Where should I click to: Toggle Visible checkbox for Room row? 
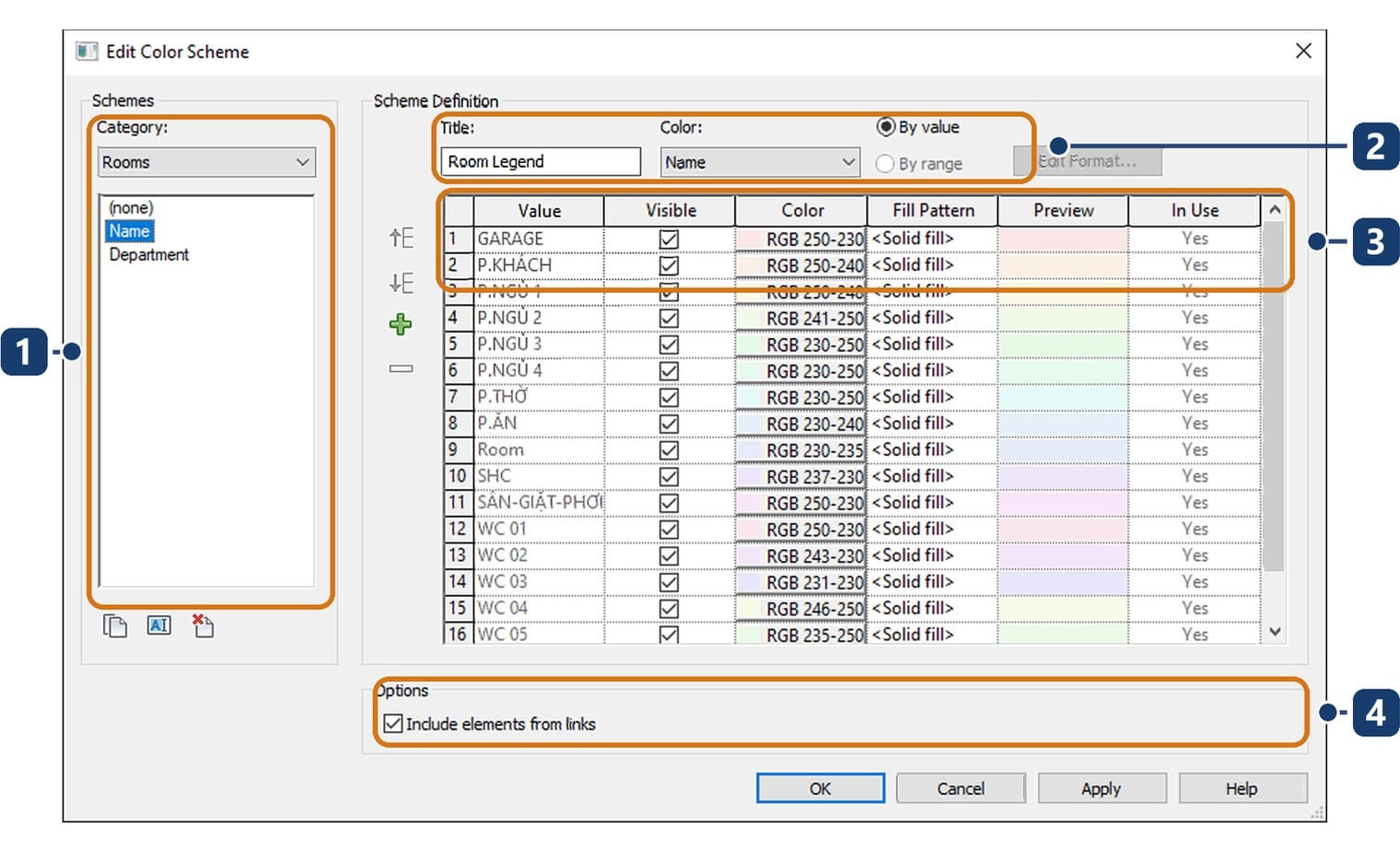670,450
